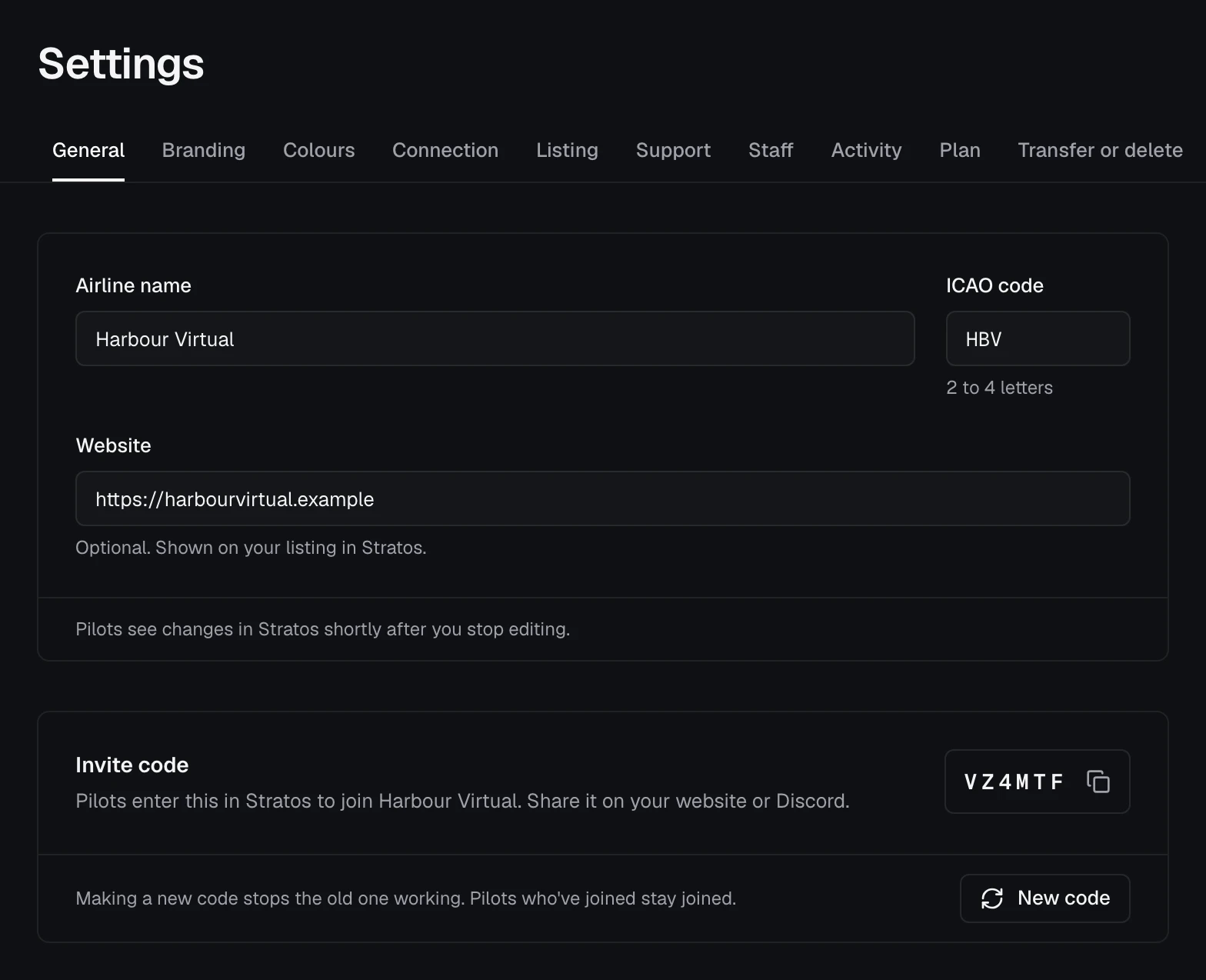Click the 'Making a new code' warning text
The image size is (1206, 980).
coord(405,898)
